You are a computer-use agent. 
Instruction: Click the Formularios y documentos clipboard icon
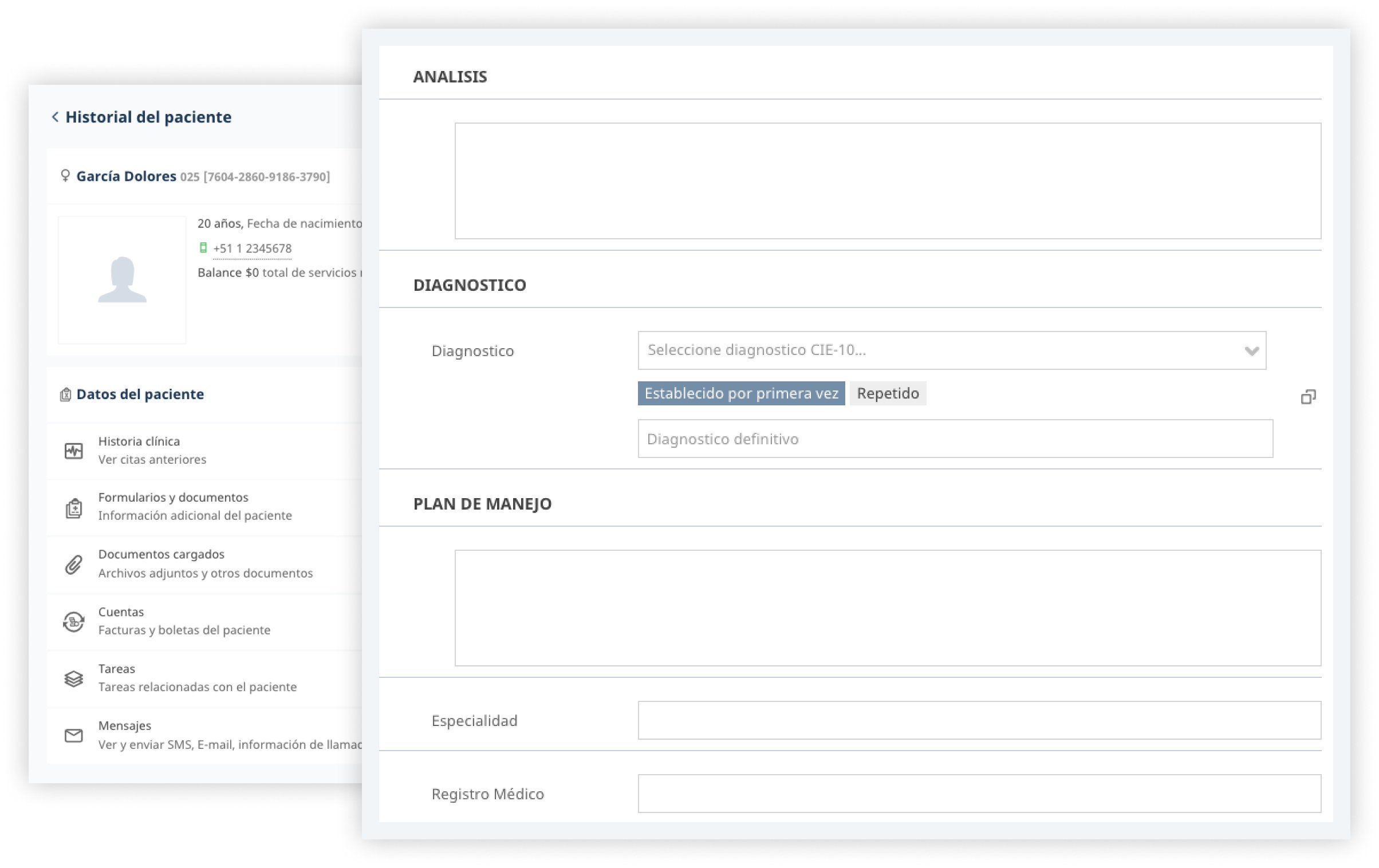click(73, 508)
